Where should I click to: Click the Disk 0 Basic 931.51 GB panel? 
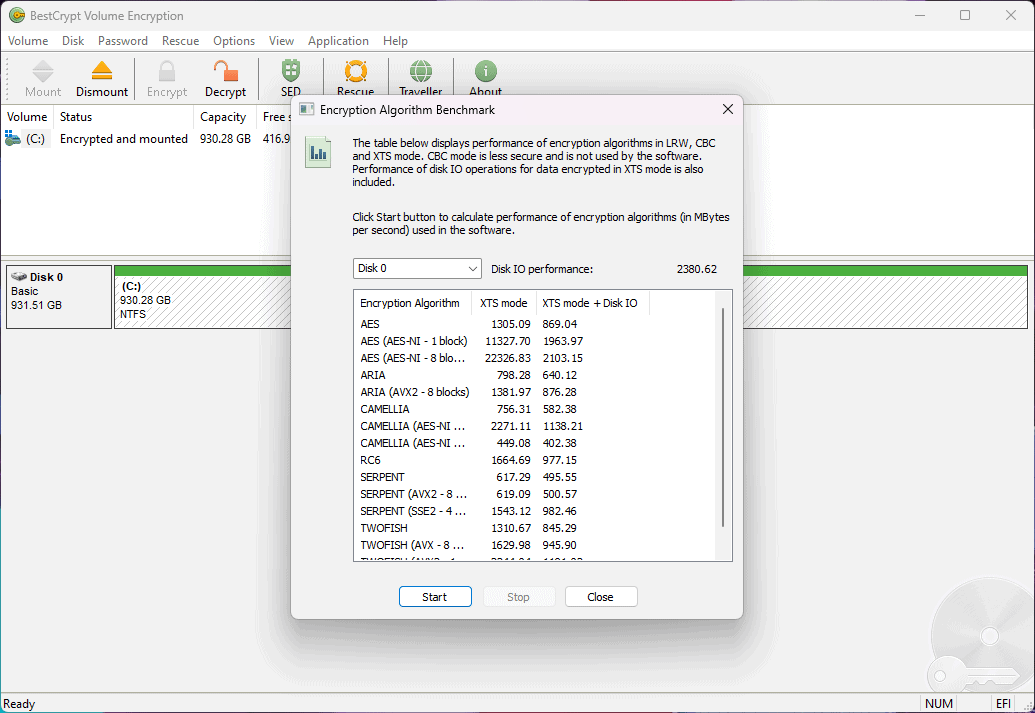[59, 297]
